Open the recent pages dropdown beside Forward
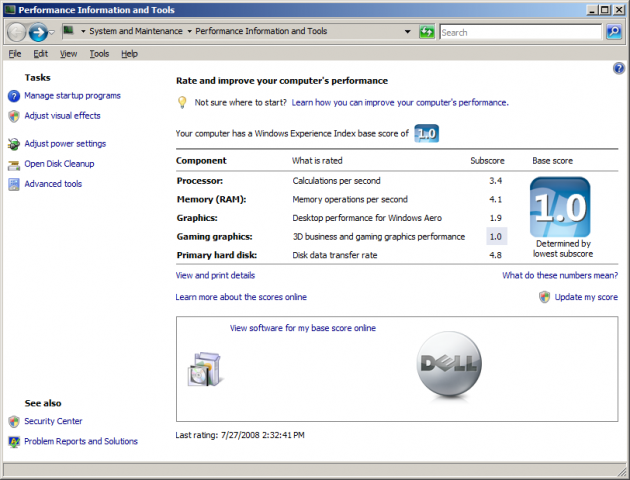Viewport: 630px width, 480px height. (x=52, y=32)
